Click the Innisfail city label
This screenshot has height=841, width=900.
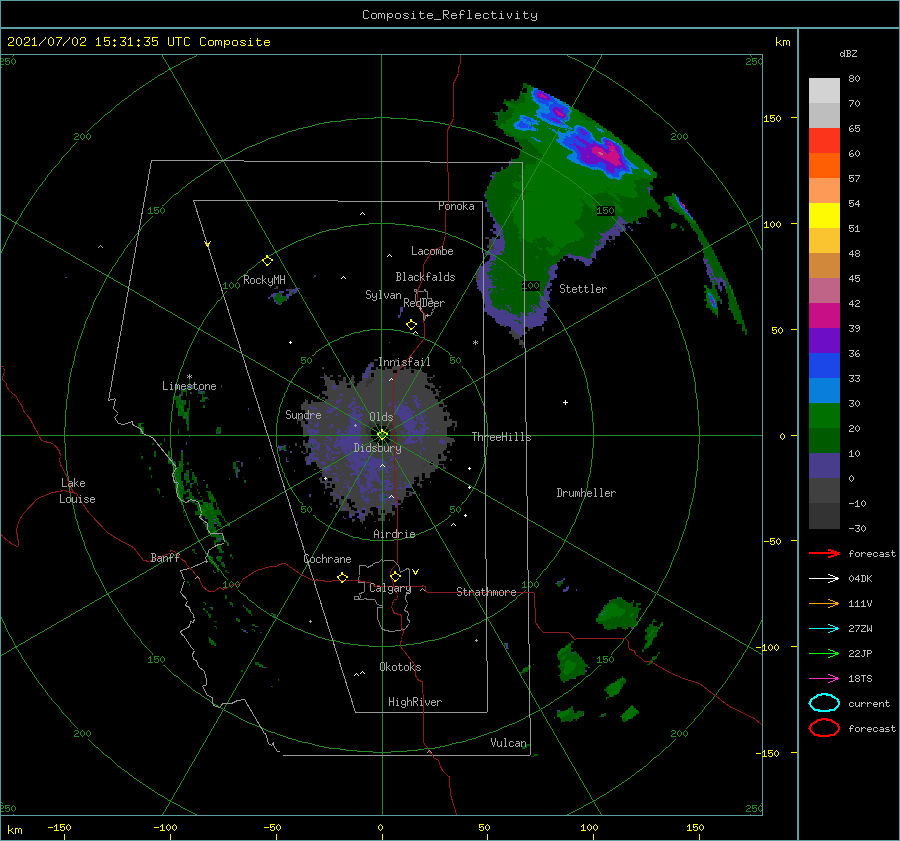pos(404,362)
